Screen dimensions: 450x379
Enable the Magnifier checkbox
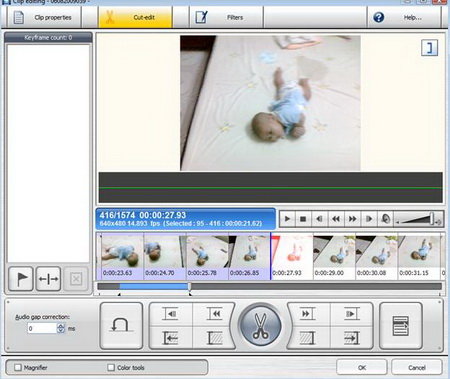click(x=18, y=367)
